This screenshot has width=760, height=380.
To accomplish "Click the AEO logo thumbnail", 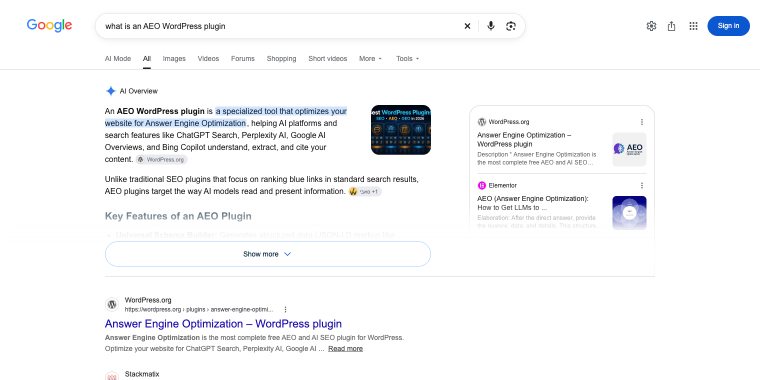I will click(x=629, y=149).
